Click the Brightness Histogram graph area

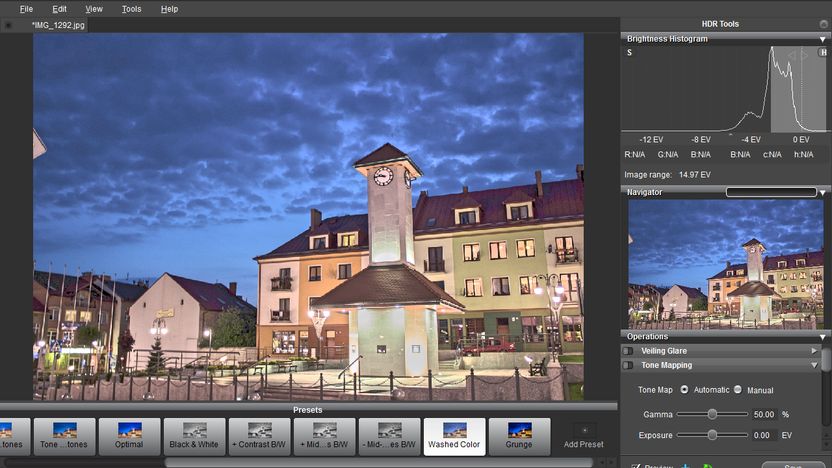point(724,89)
